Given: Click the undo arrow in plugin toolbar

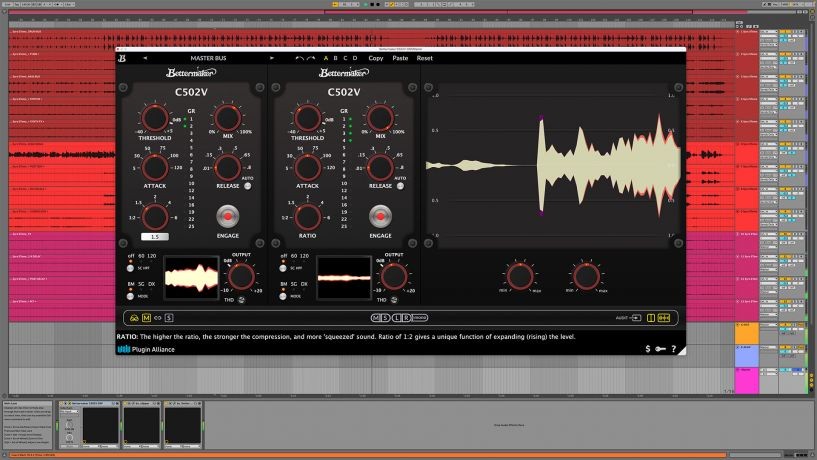Looking at the screenshot, I should (x=298, y=58).
